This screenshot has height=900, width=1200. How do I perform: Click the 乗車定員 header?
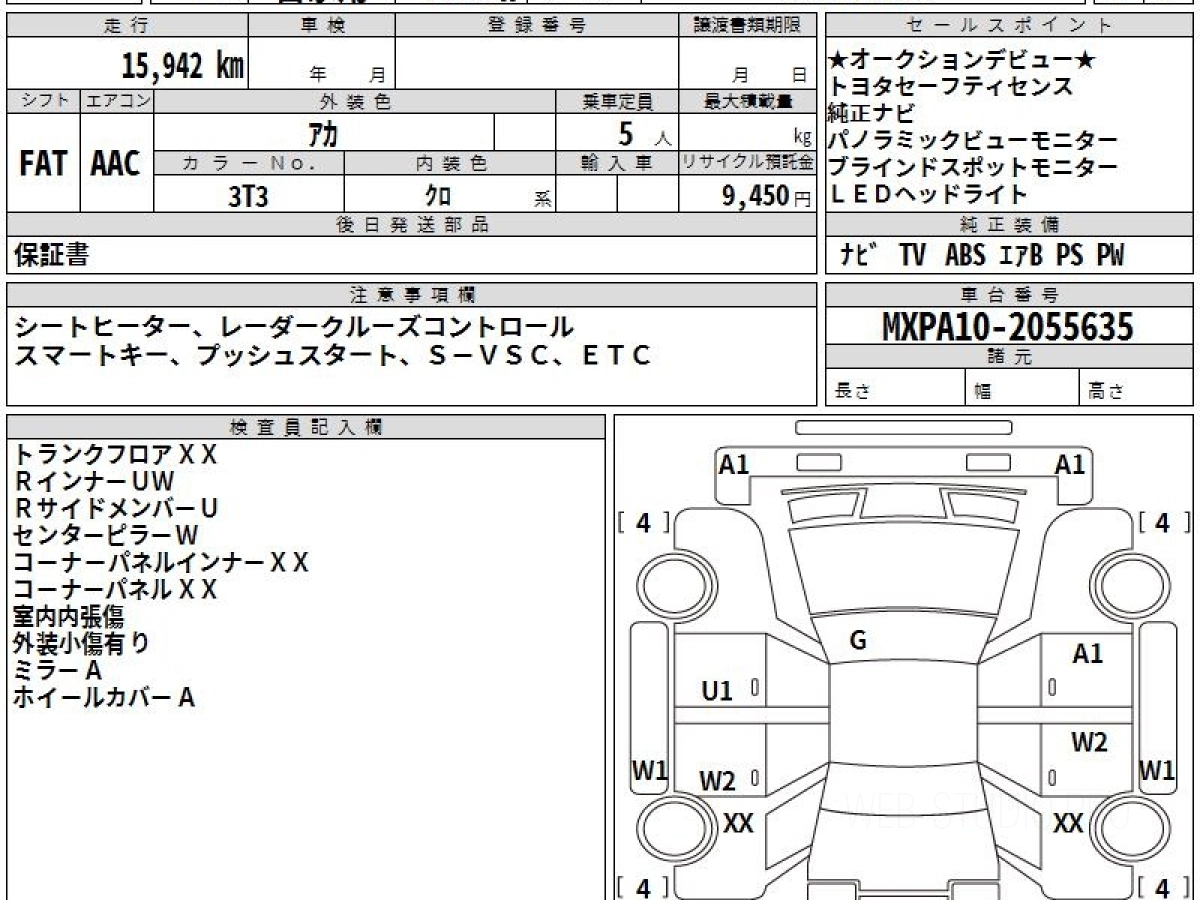[x=617, y=101]
